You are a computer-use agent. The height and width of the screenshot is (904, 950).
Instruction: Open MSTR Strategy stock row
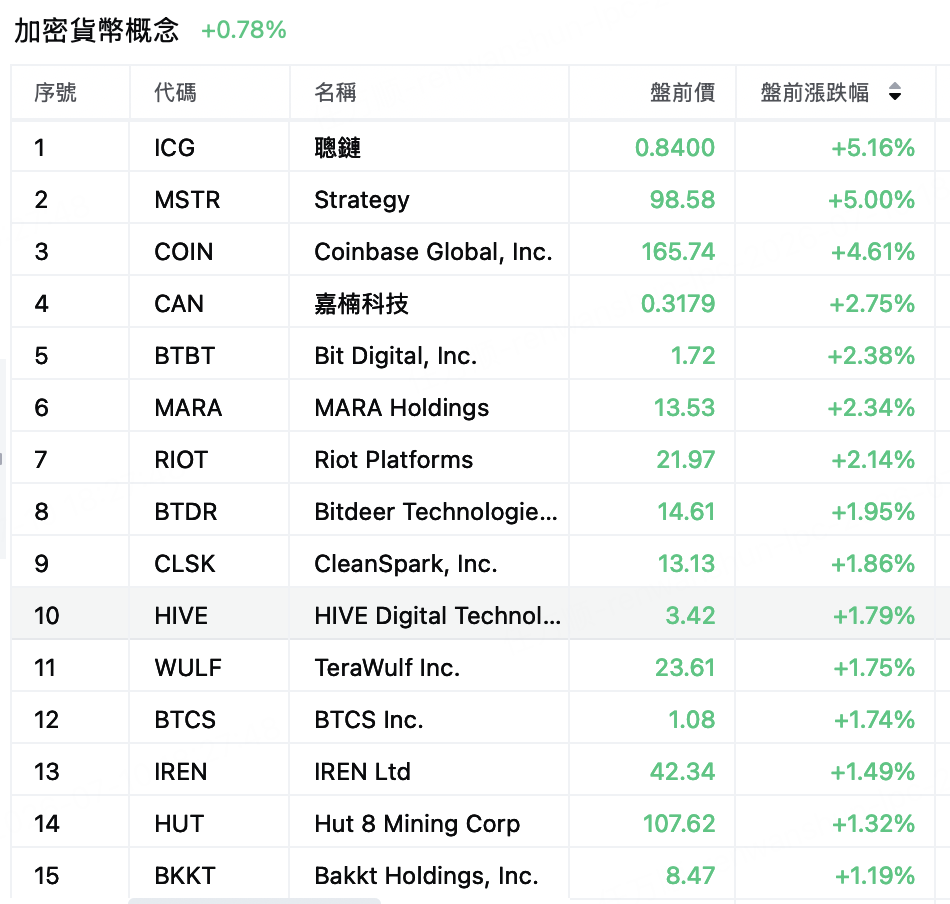(x=473, y=199)
